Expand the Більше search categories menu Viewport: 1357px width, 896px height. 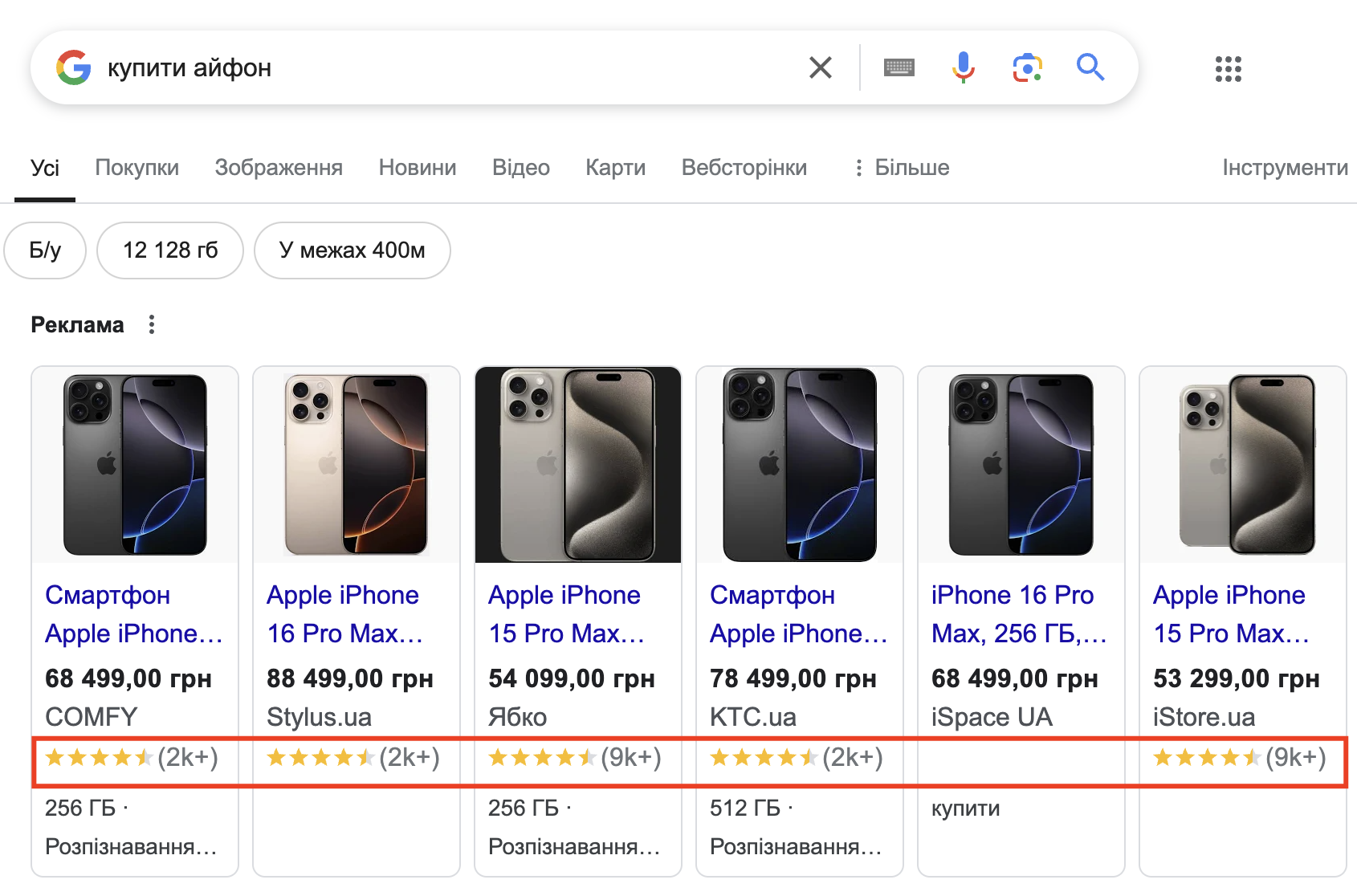pos(902,167)
